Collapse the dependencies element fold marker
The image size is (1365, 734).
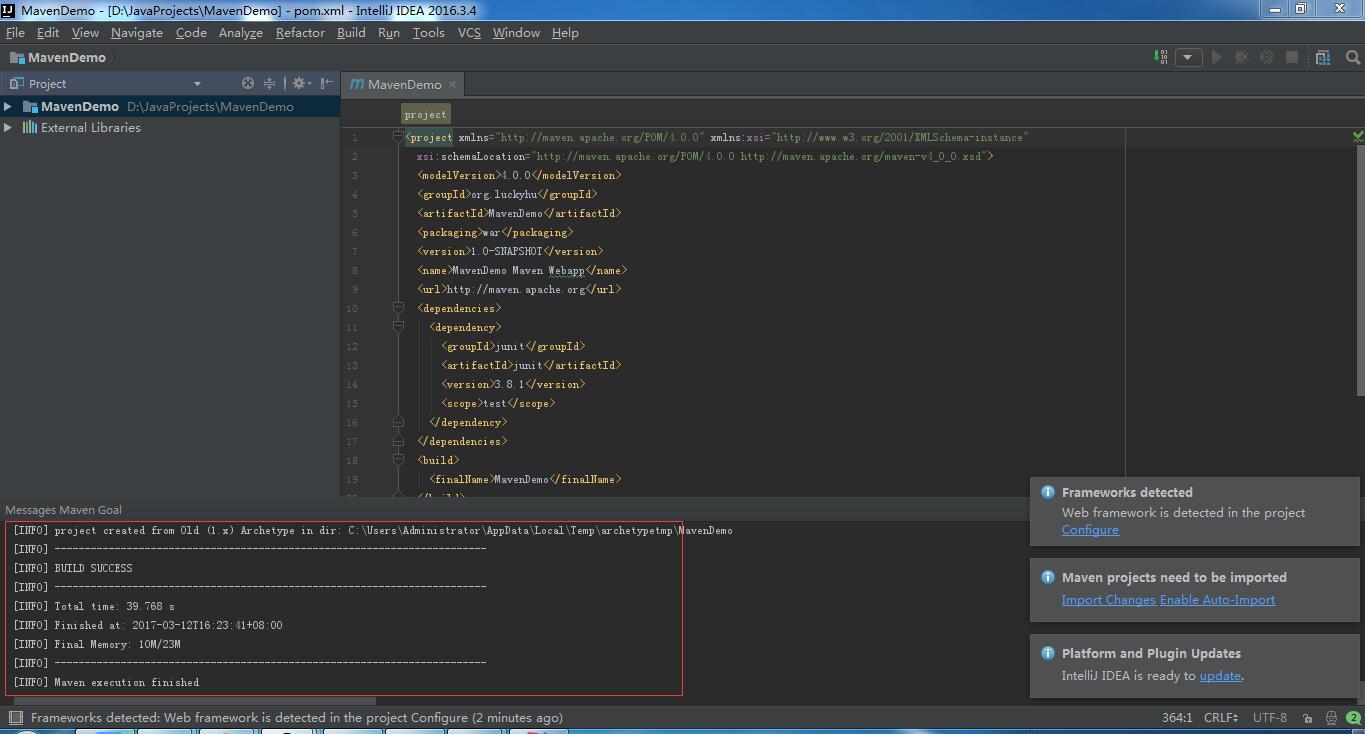tap(398, 308)
